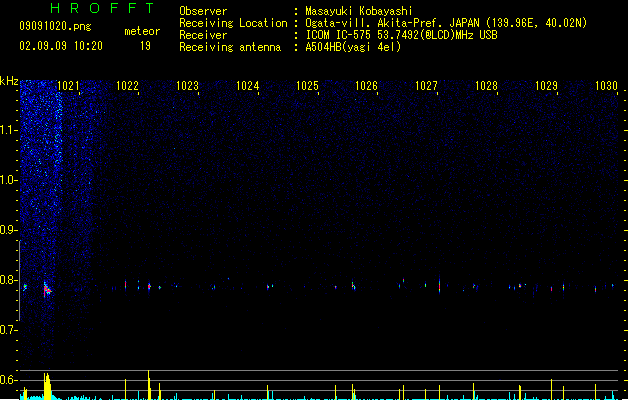Click time marker 1023
The image size is (629, 400).
click(x=187, y=86)
